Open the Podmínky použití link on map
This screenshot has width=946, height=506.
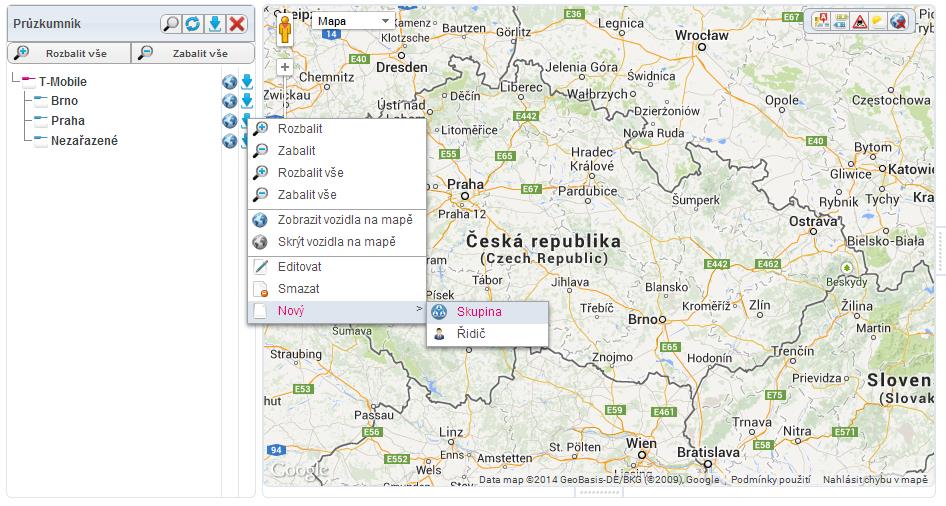[770, 480]
